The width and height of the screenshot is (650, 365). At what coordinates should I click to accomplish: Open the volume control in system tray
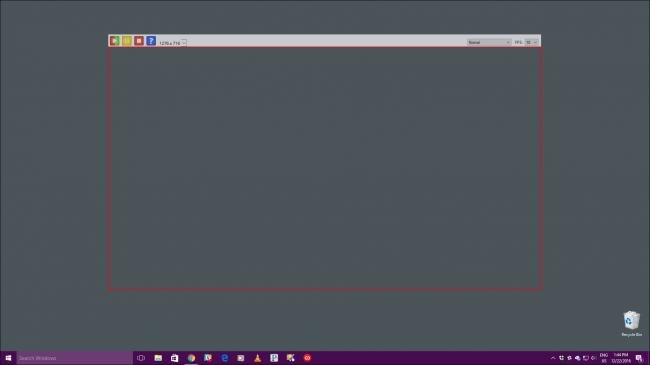tap(594, 358)
